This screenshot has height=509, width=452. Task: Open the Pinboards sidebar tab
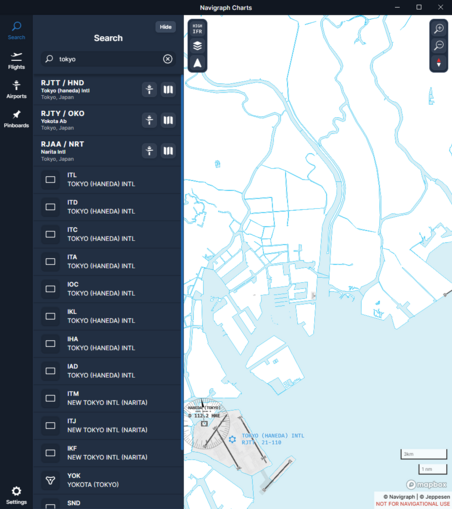click(16, 119)
